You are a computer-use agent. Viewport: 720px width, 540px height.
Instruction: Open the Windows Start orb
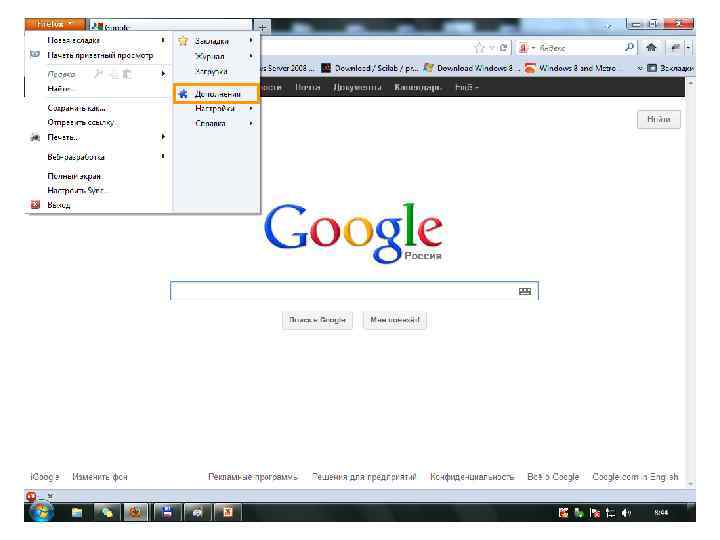(41, 512)
